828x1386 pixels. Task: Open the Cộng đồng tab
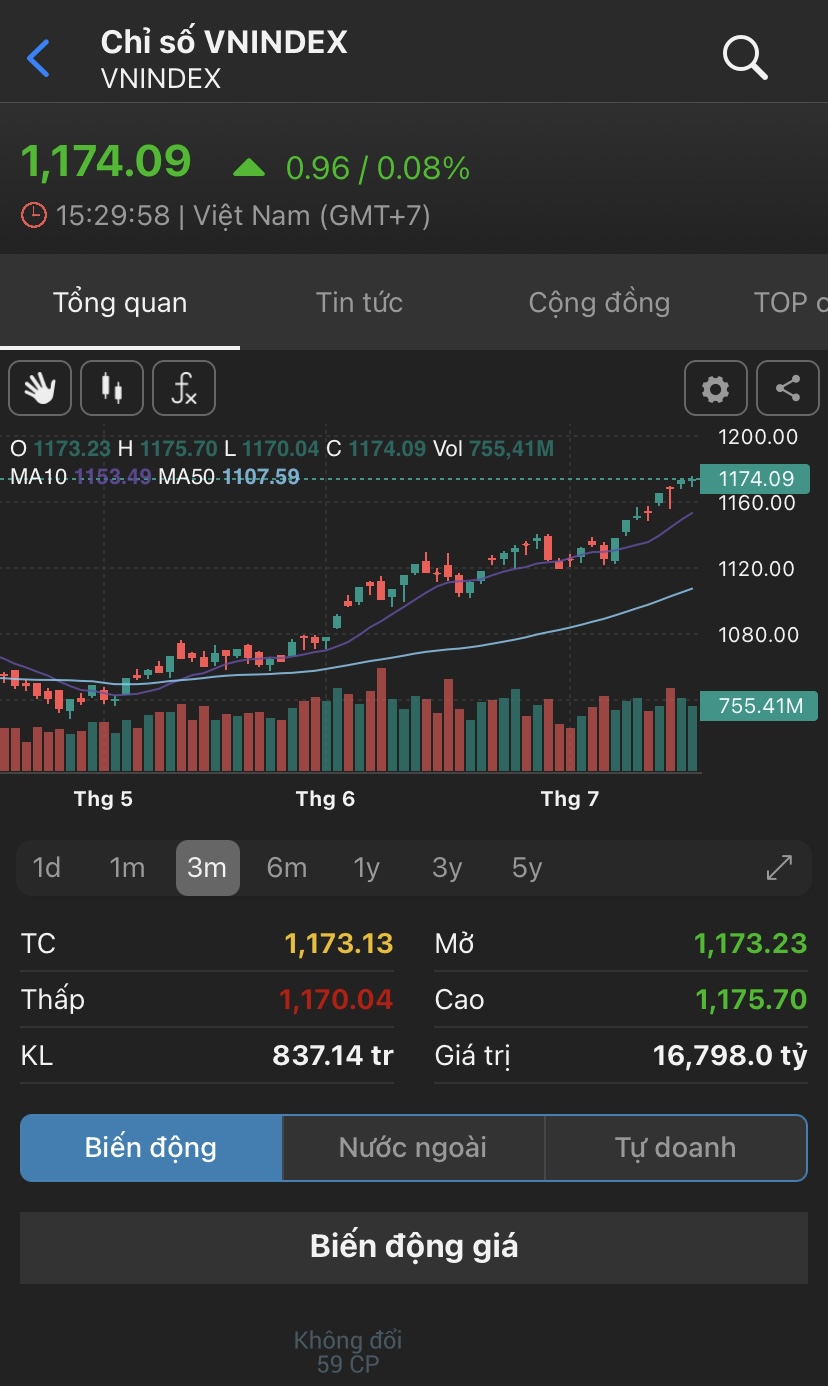[599, 303]
